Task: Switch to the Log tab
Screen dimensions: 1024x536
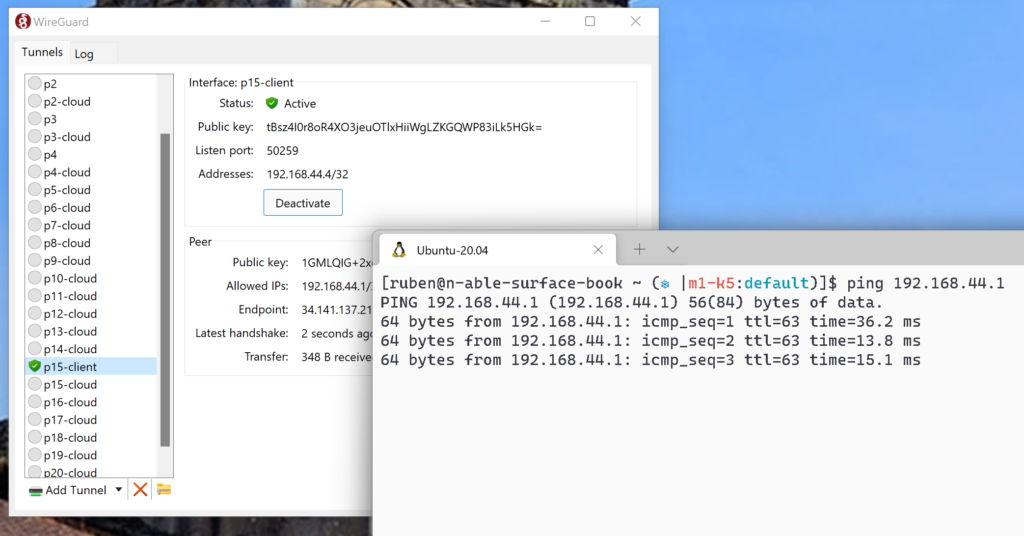Action: click(x=84, y=54)
